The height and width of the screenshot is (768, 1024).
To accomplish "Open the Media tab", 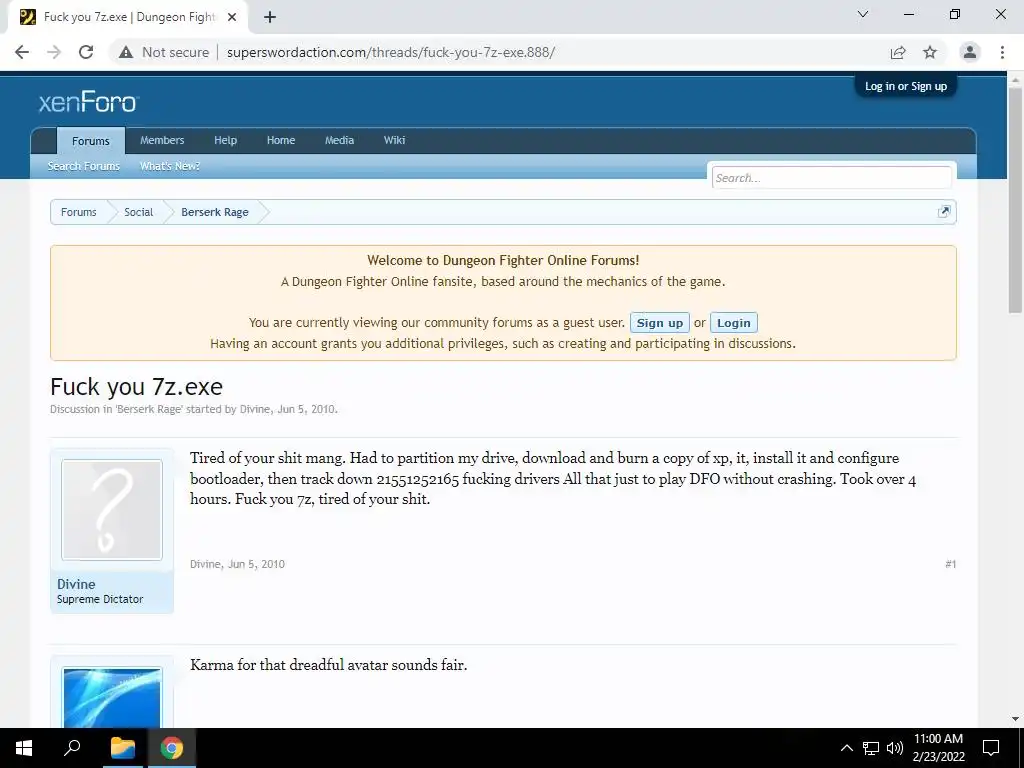I will coord(340,140).
